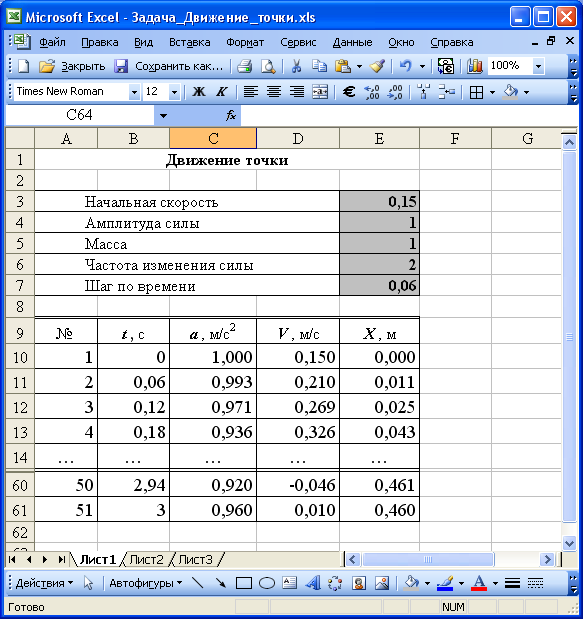Screen dimensions: 583x619
Task: Select the Arrow drawing tool
Action: pyautogui.click(x=220, y=583)
